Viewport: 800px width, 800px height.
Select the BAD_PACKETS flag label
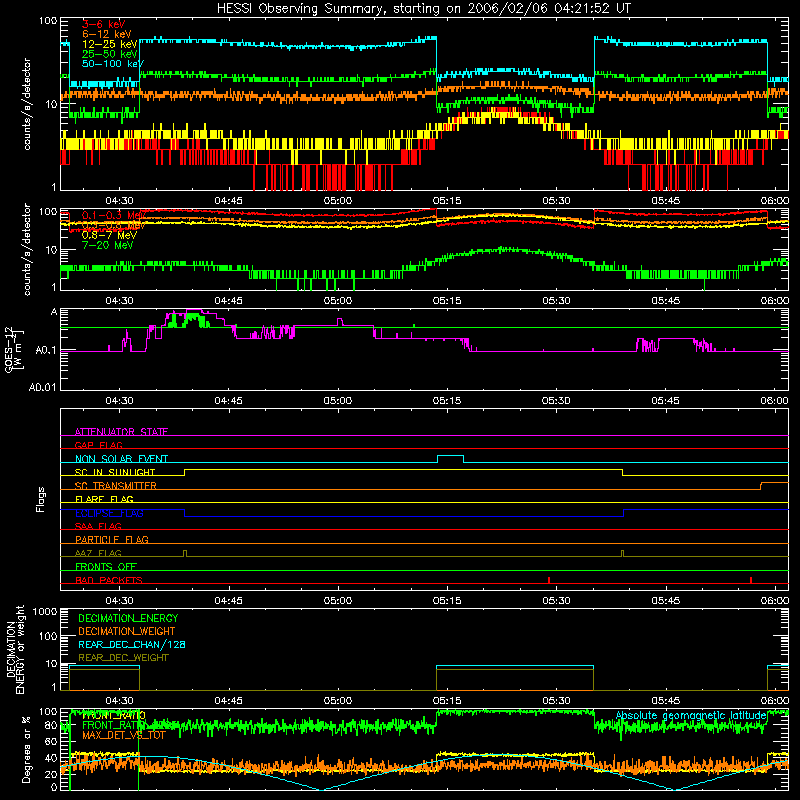(109, 580)
